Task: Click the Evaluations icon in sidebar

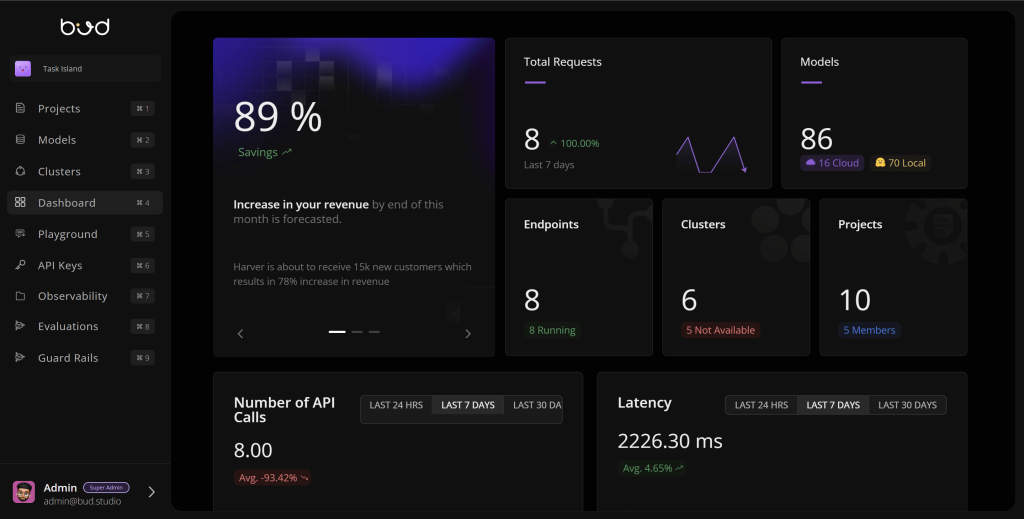Action: 20,326
